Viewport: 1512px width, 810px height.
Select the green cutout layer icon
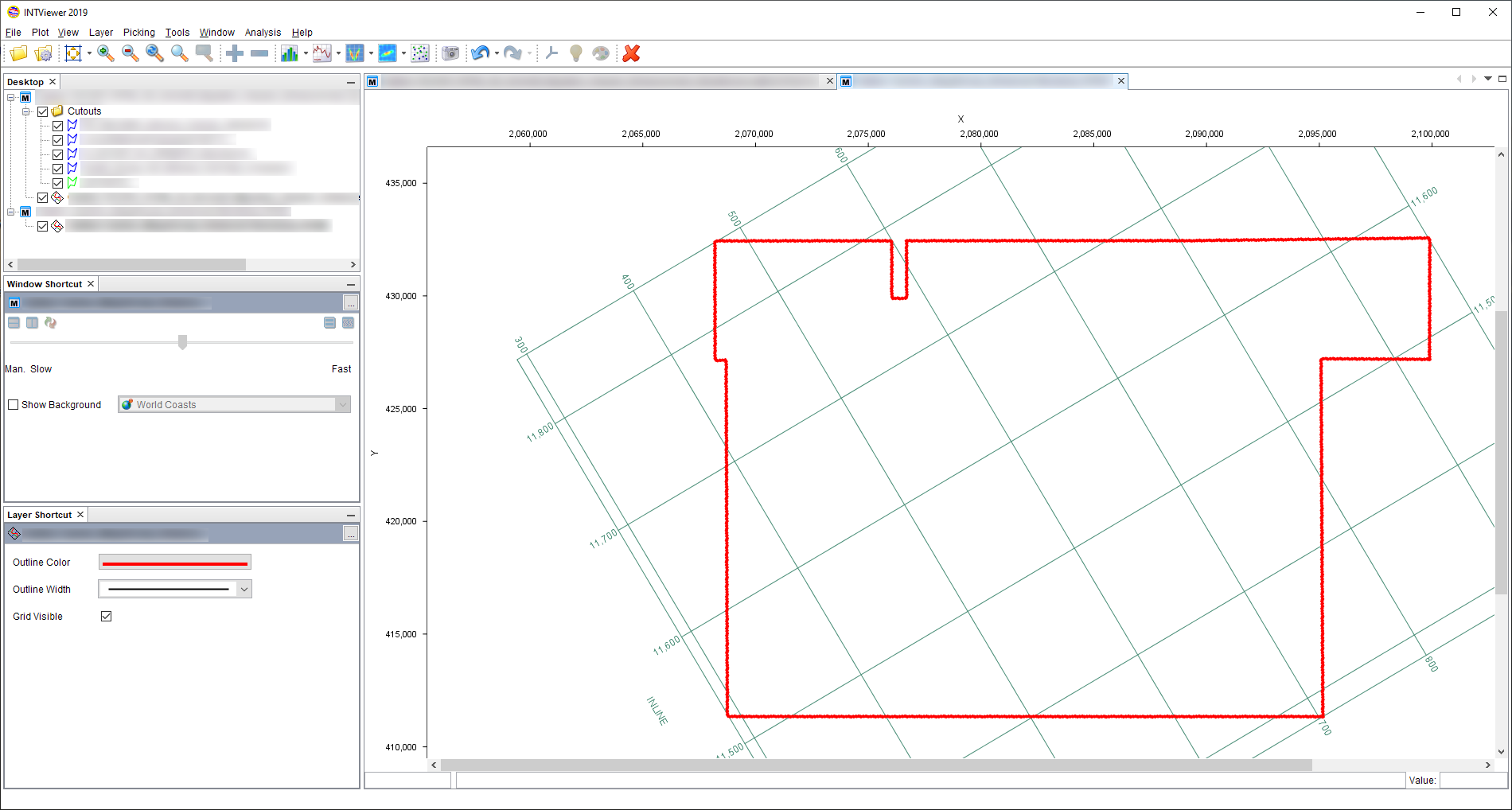[x=72, y=182]
